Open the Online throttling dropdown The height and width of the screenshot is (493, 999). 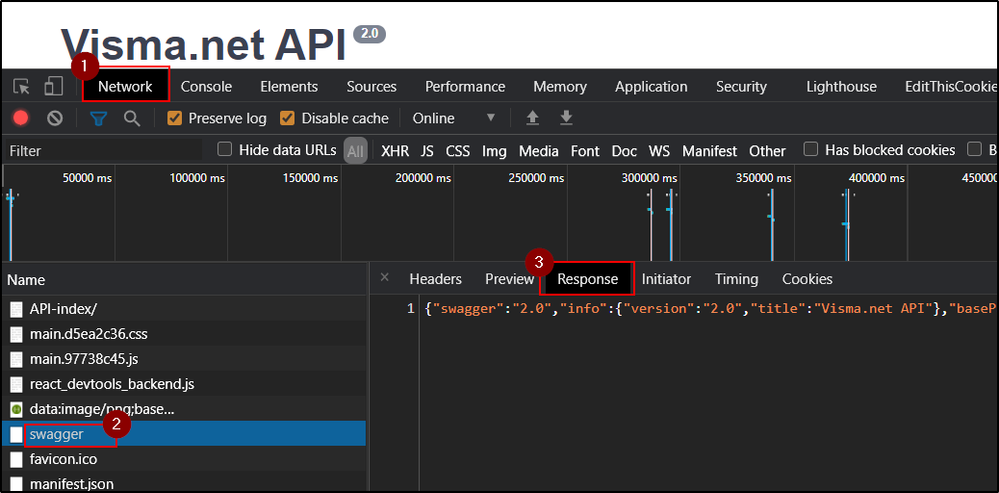pos(454,118)
